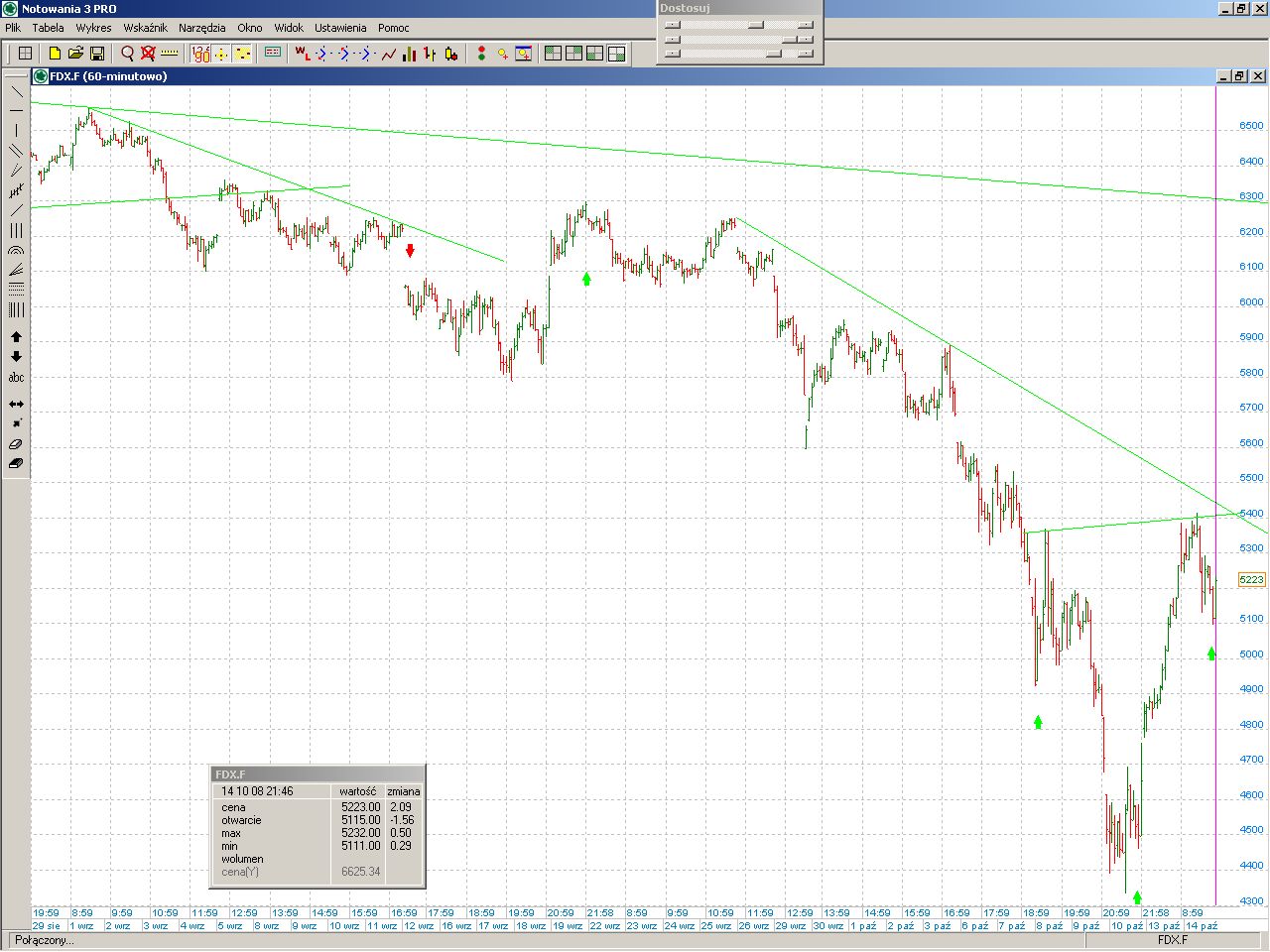
Task: Select the parallel channel lines tool
Action: click(x=16, y=151)
